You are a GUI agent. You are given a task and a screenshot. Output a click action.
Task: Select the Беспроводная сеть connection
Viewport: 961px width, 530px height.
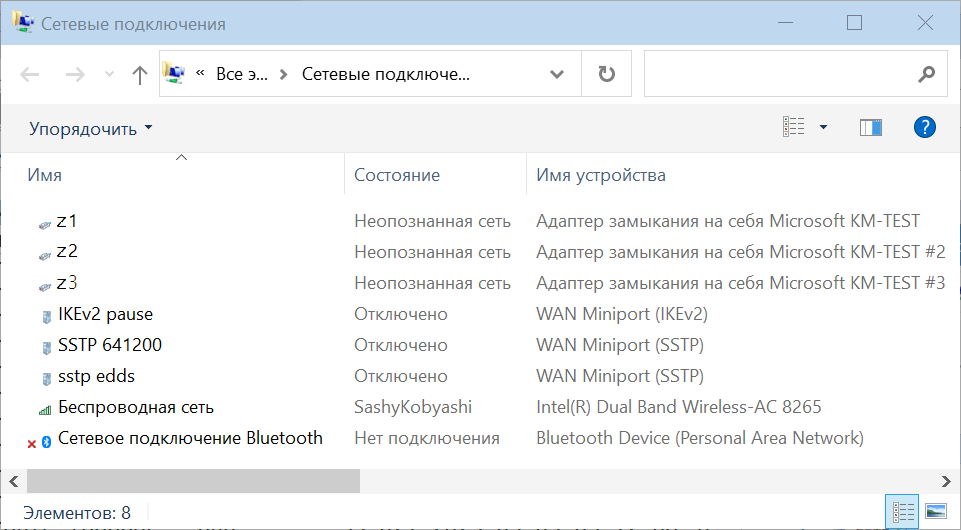coord(135,407)
